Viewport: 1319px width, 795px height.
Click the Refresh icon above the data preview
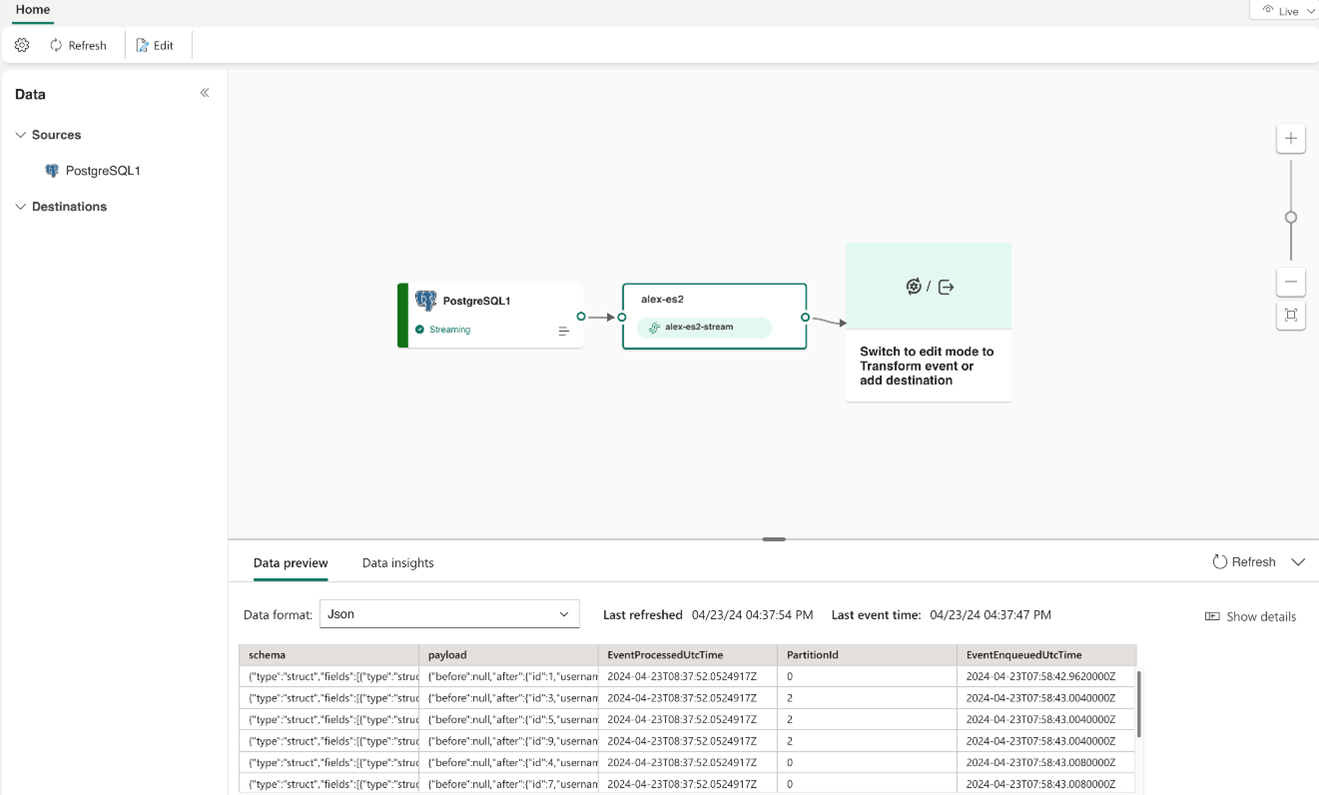coord(1218,562)
